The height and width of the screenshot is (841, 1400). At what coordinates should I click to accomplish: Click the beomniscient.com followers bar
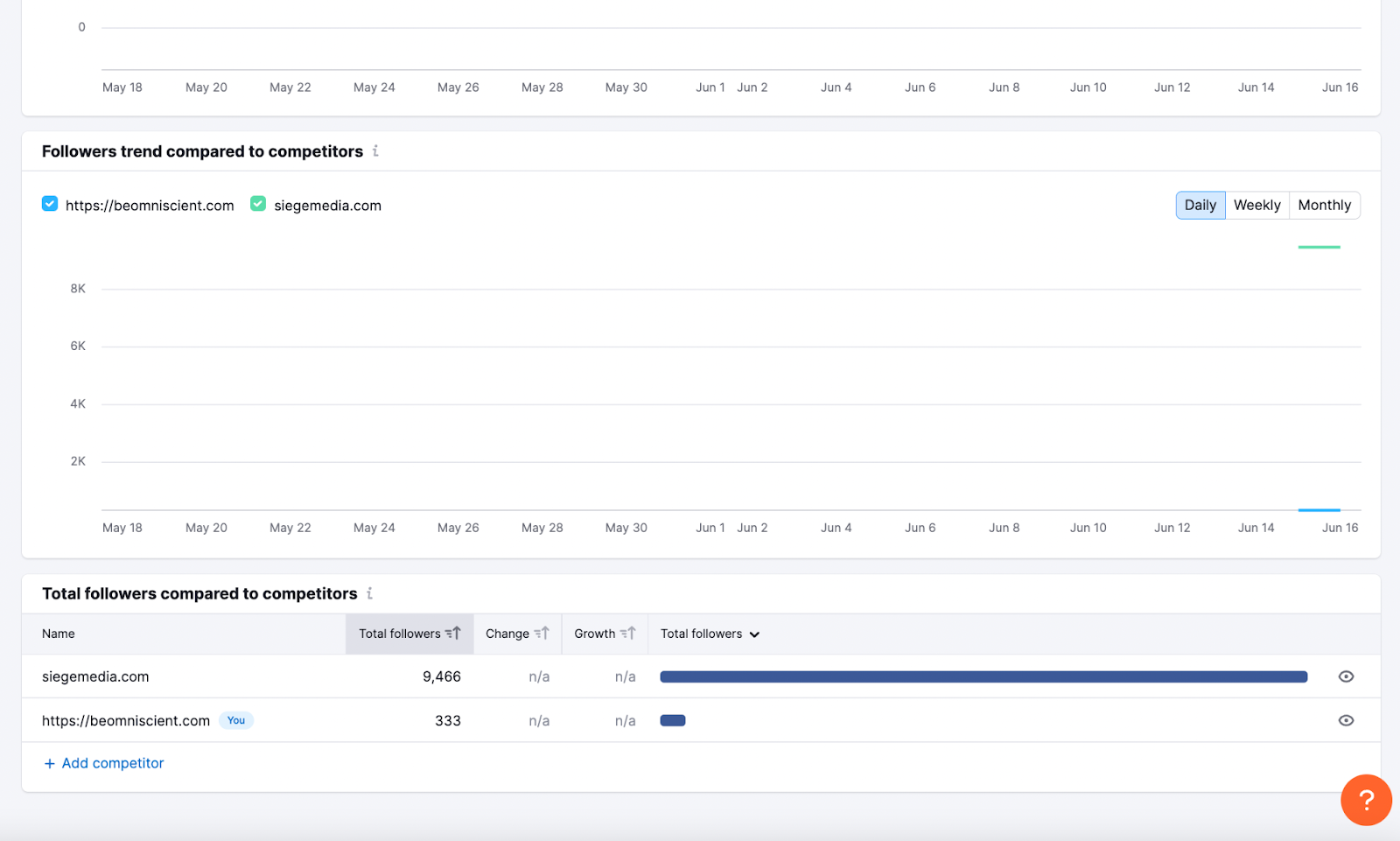click(673, 720)
